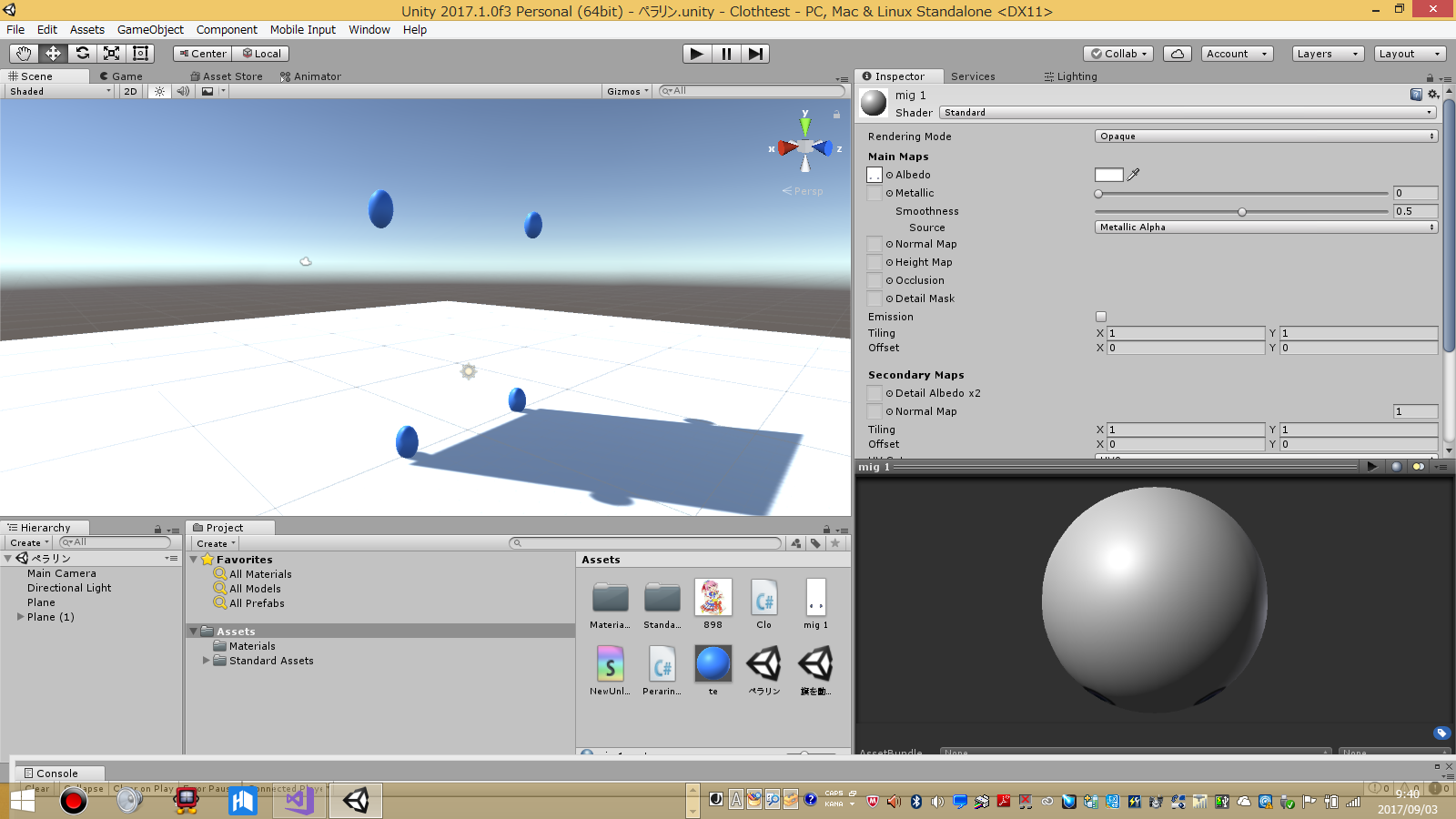This screenshot has height=819, width=1456.
Task: Select the 898 image asset
Action: [713, 604]
